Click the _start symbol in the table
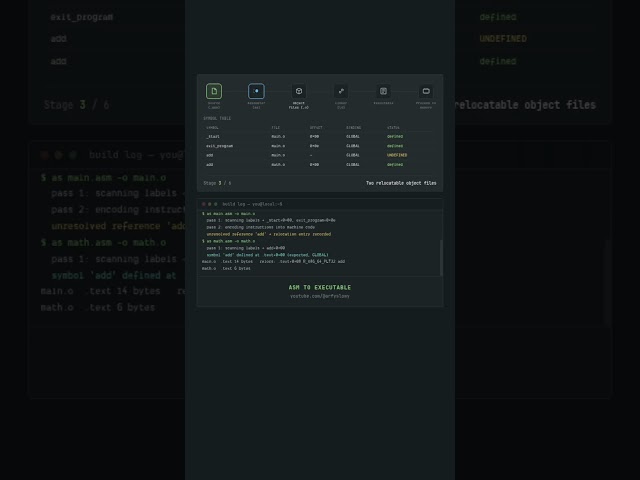The width and height of the screenshot is (640, 480). click(213, 136)
